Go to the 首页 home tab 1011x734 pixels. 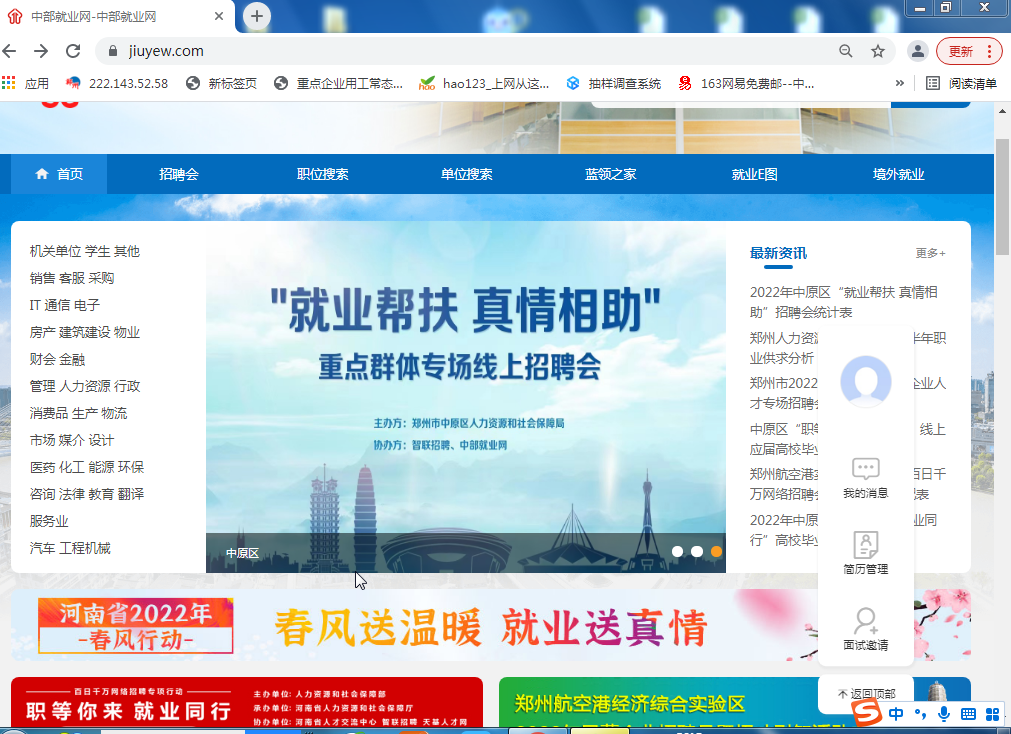pos(59,174)
